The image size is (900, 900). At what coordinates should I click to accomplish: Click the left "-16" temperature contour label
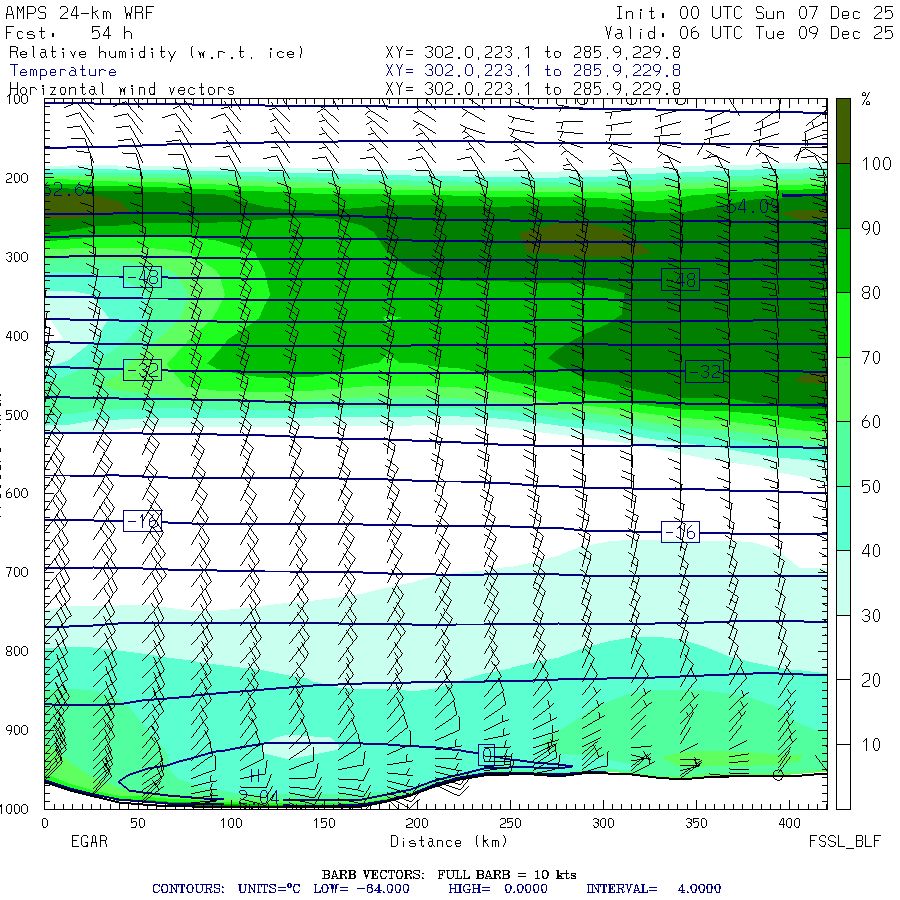(x=142, y=521)
